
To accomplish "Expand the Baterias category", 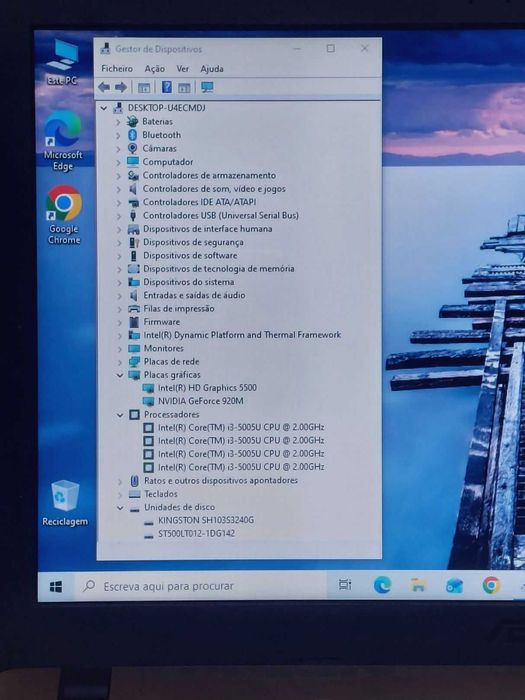I will 118,122.
